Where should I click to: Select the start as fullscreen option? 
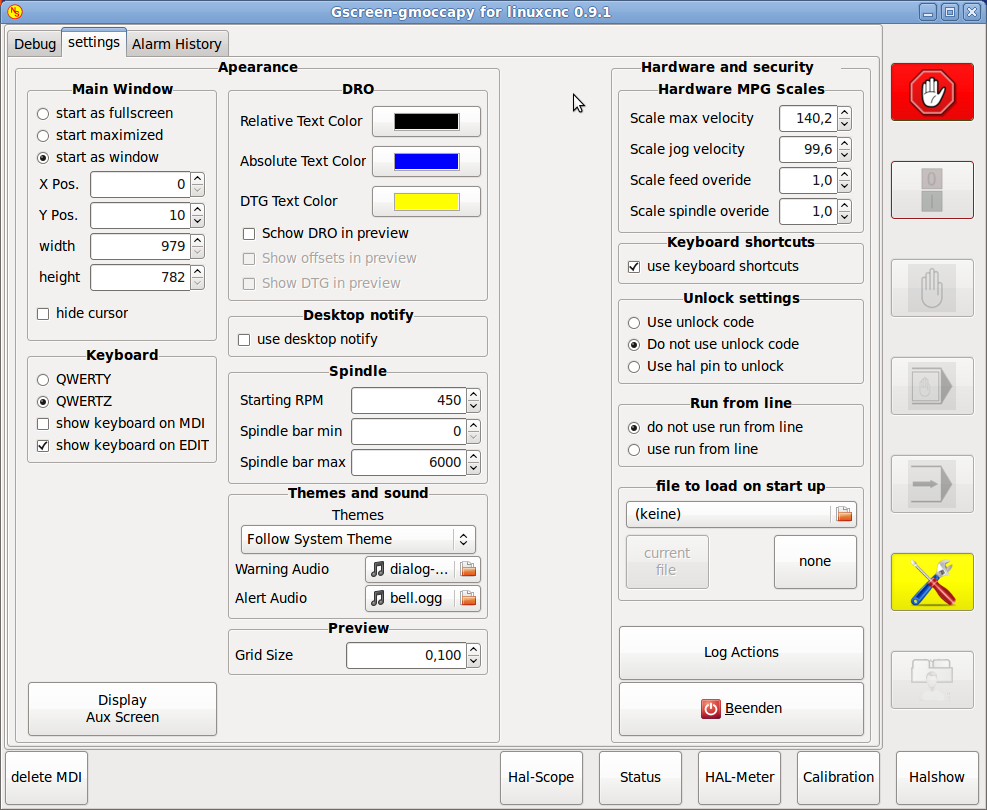coord(43,114)
